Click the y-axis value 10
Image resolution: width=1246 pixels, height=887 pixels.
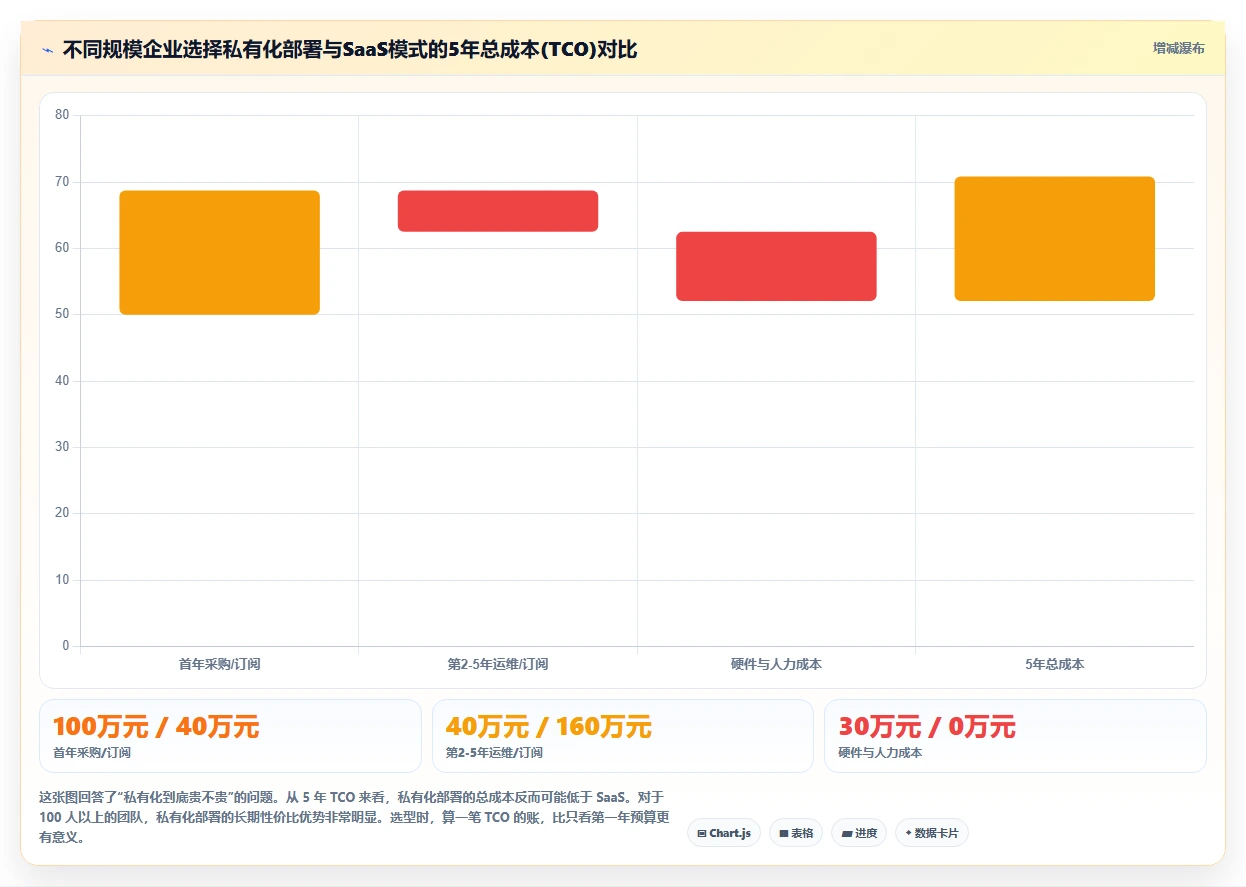pyautogui.click(x=62, y=579)
